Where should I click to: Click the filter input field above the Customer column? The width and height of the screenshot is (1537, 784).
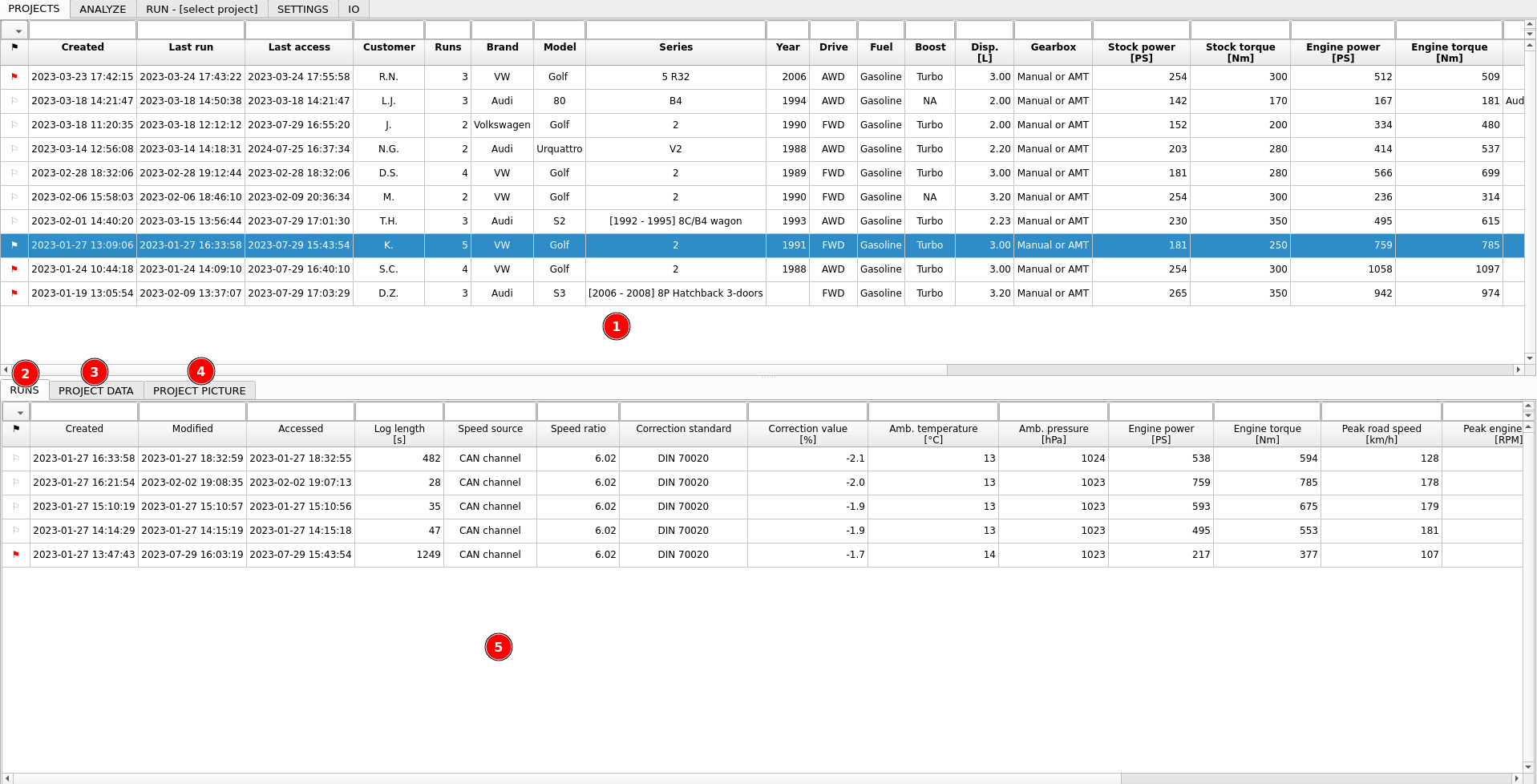389,30
